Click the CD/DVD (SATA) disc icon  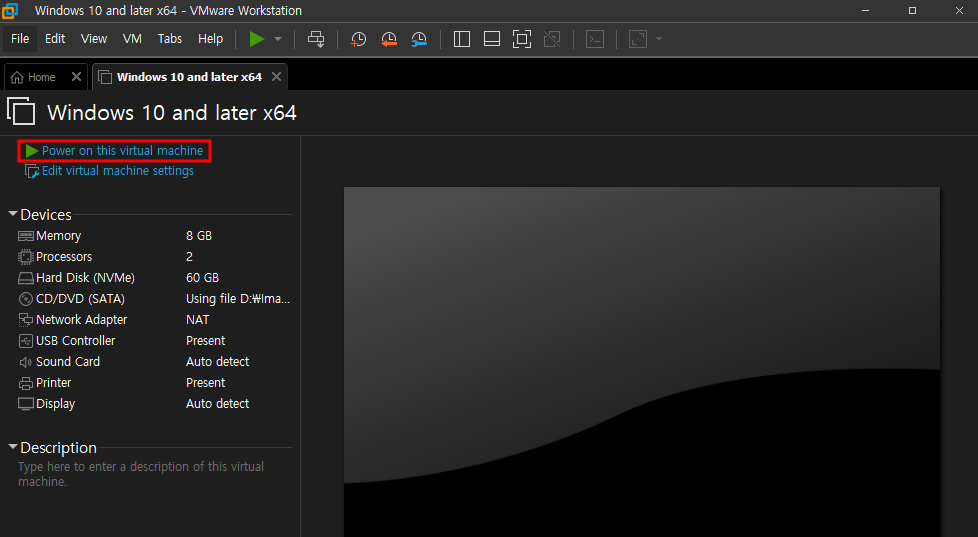click(26, 299)
